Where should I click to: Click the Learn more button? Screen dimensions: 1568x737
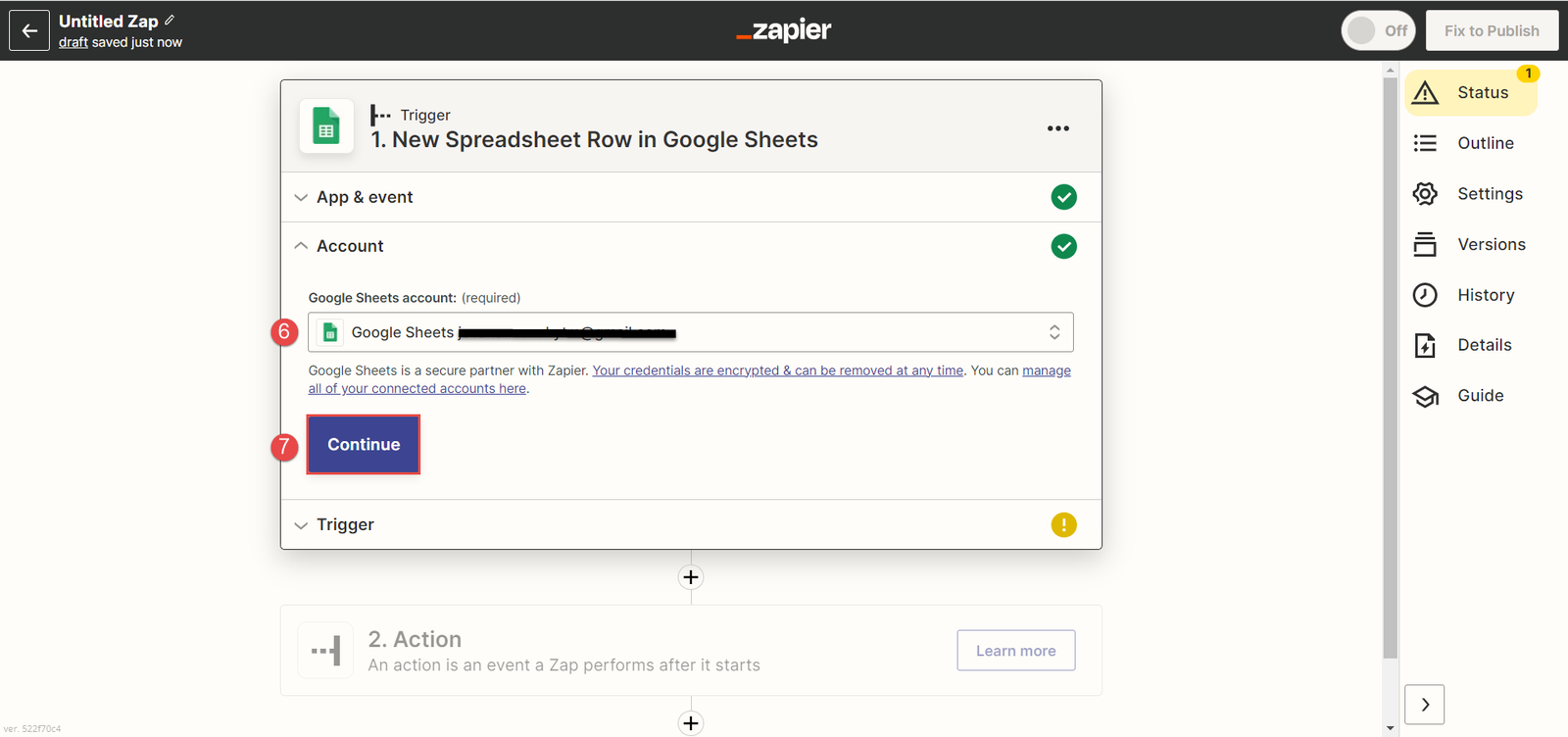click(x=1015, y=651)
